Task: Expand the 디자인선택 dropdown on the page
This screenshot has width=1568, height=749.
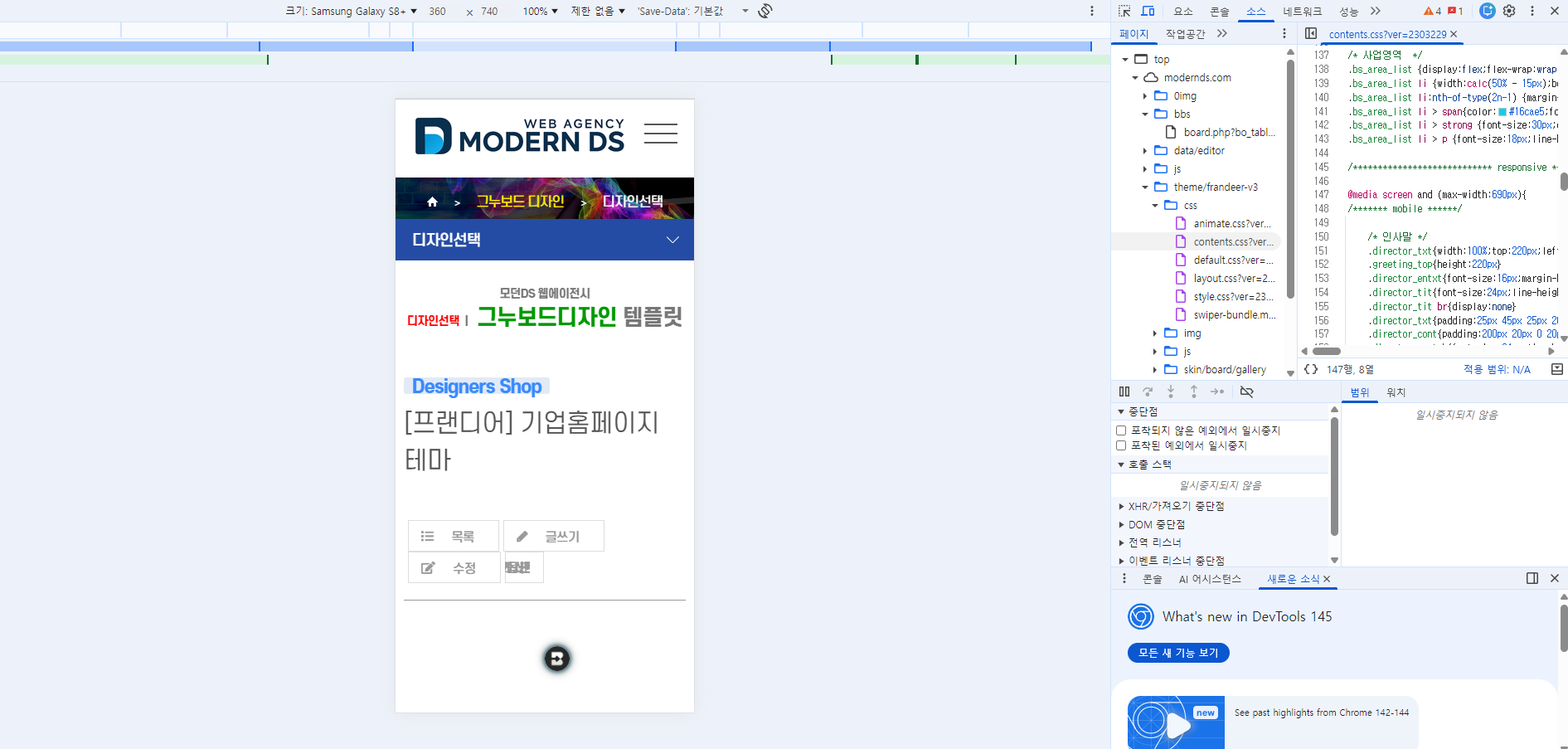Action: coord(672,240)
